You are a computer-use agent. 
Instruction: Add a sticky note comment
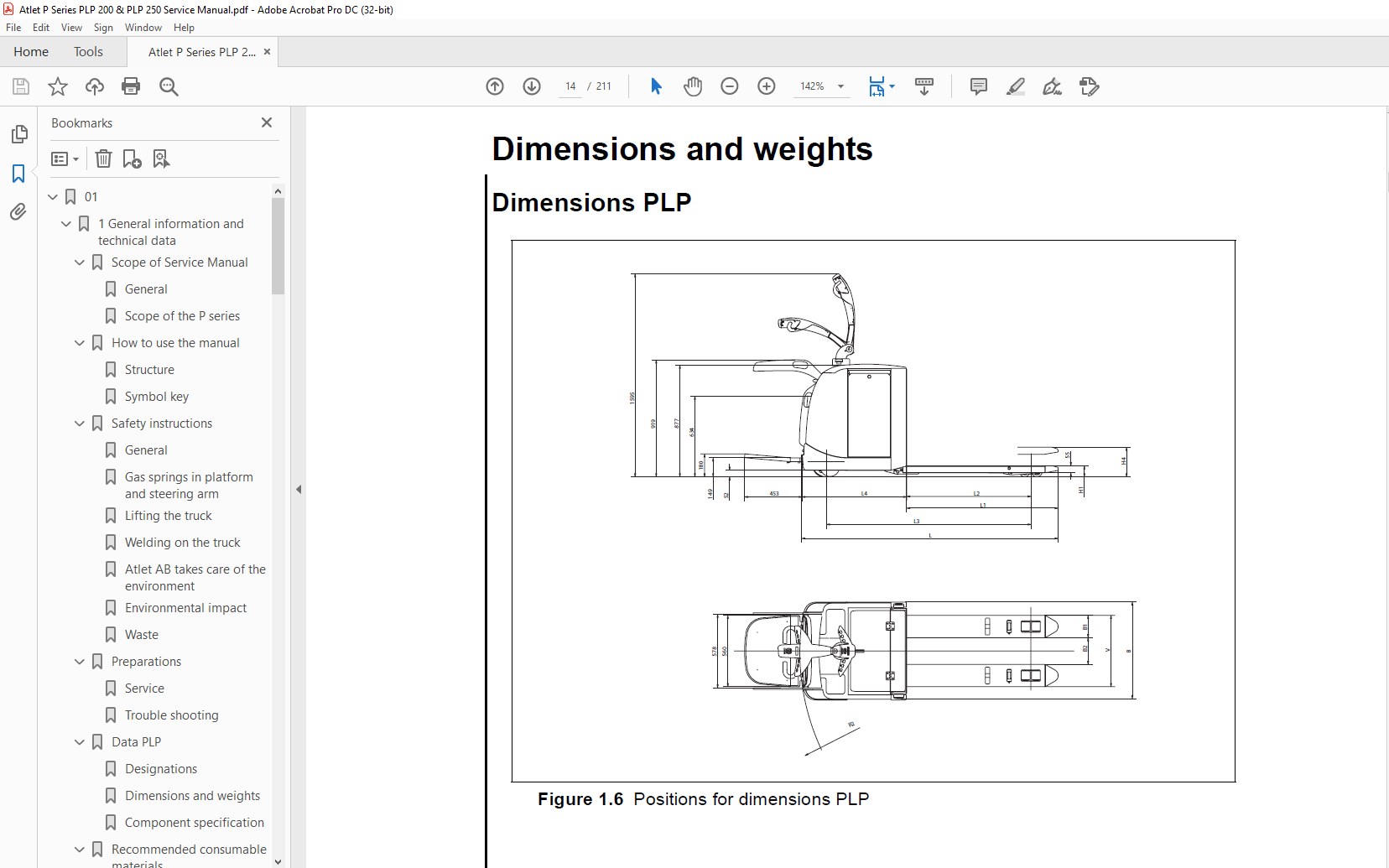point(978,86)
